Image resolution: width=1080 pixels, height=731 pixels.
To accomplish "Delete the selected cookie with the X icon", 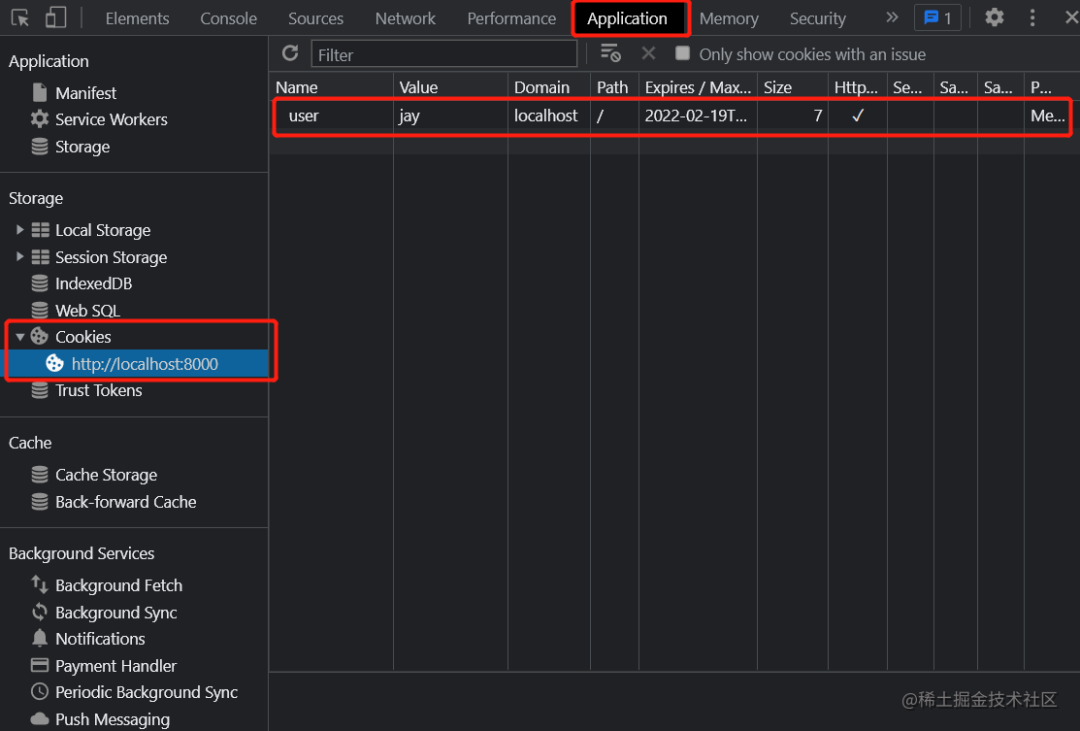I will pyautogui.click(x=648, y=53).
